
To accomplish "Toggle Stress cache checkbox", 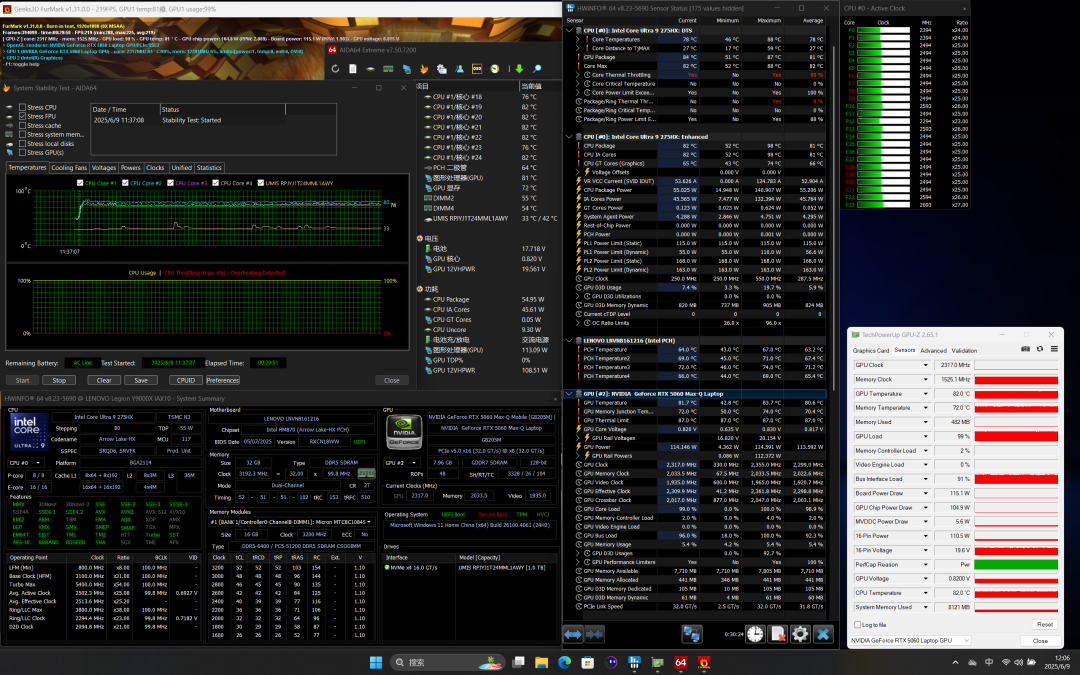I will coord(23,125).
